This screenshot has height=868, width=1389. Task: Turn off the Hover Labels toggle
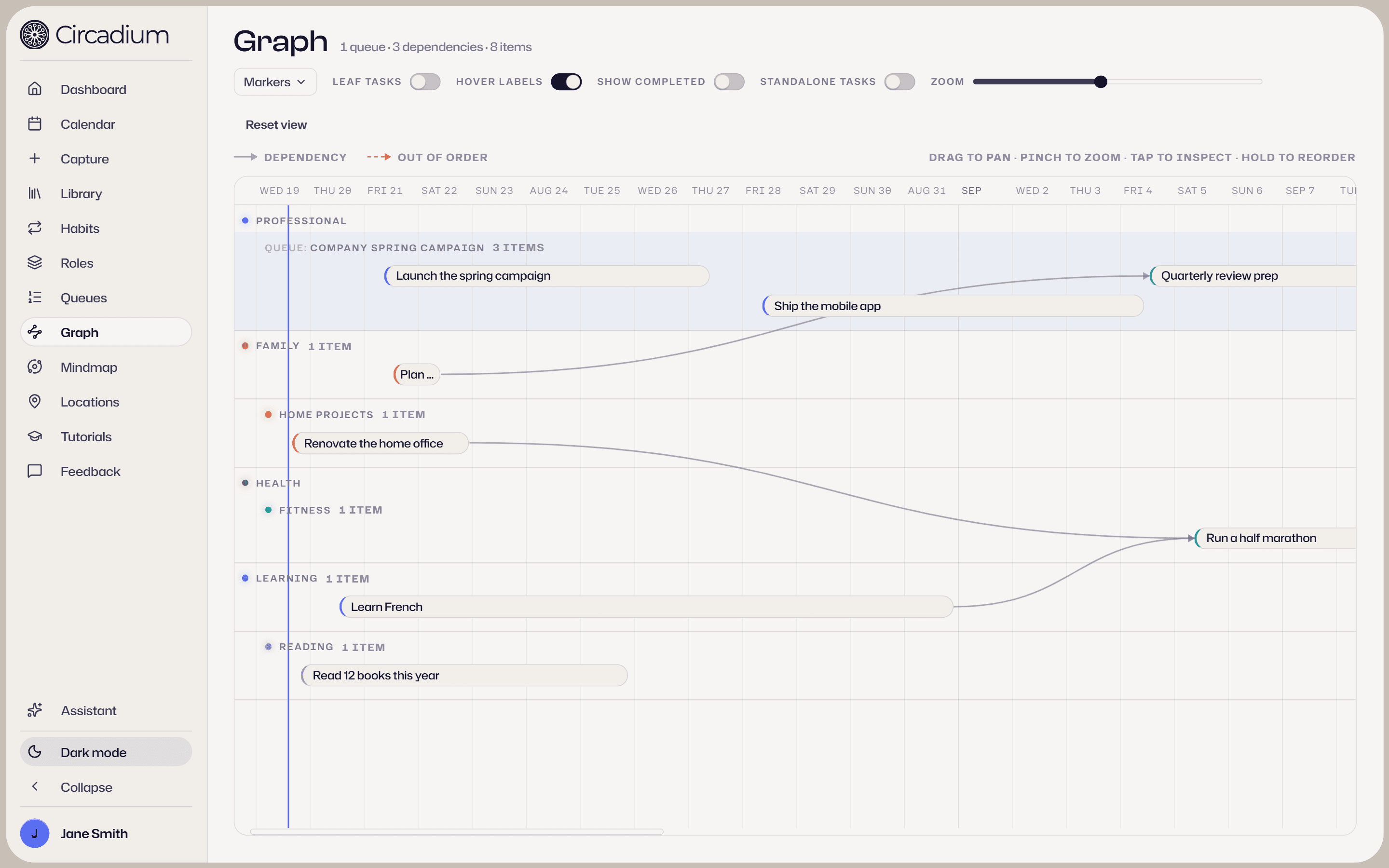pyautogui.click(x=566, y=81)
